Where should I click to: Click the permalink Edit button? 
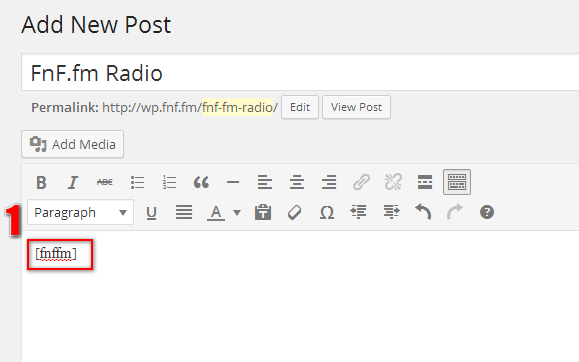tap(300, 107)
